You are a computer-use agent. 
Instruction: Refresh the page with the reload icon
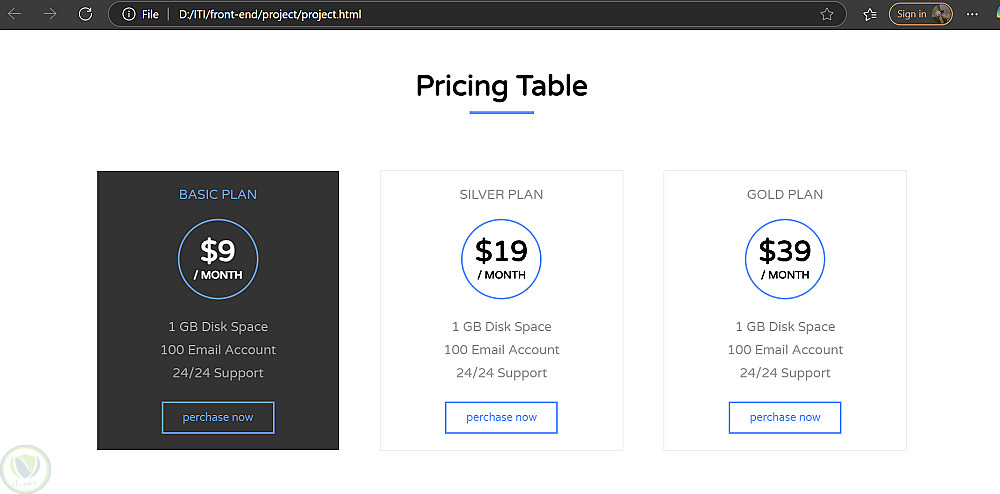click(x=85, y=14)
